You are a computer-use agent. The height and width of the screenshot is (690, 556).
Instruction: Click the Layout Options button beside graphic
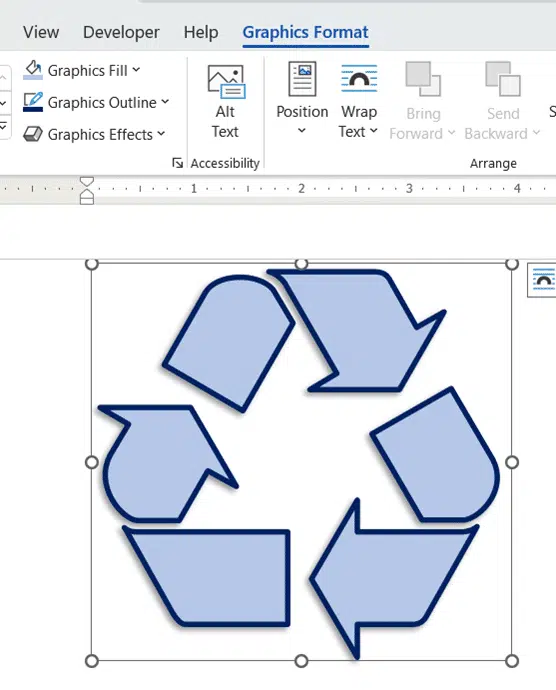(x=543, y=280)
